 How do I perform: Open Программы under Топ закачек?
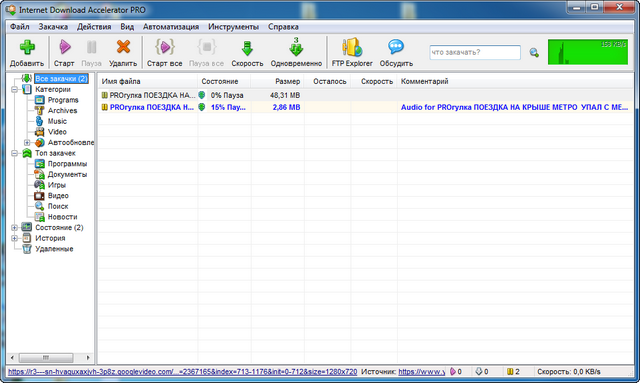(67, 164)
